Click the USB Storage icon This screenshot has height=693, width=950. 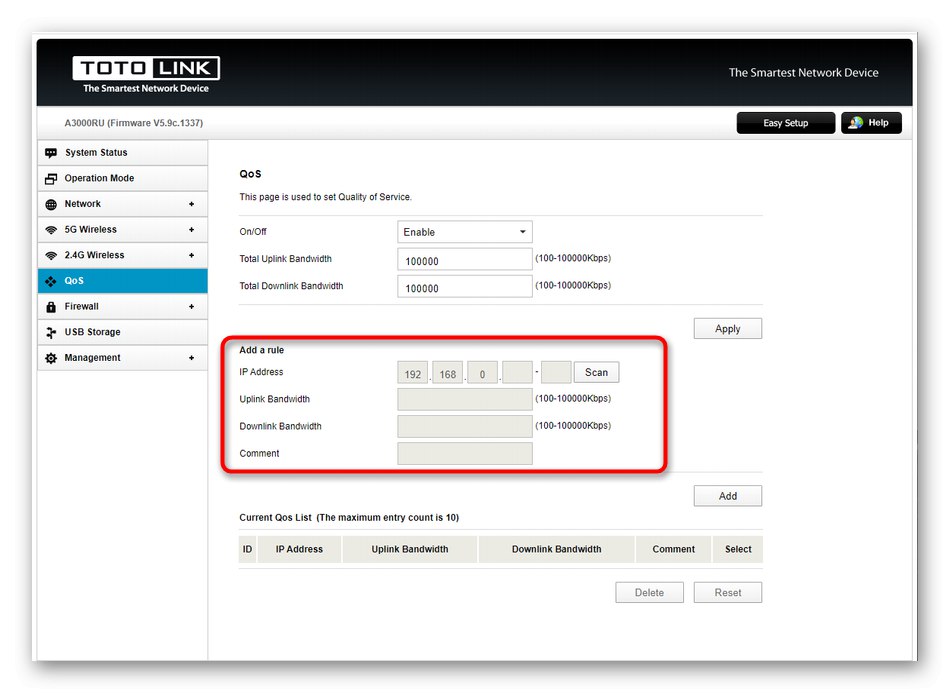pos(51,333)
